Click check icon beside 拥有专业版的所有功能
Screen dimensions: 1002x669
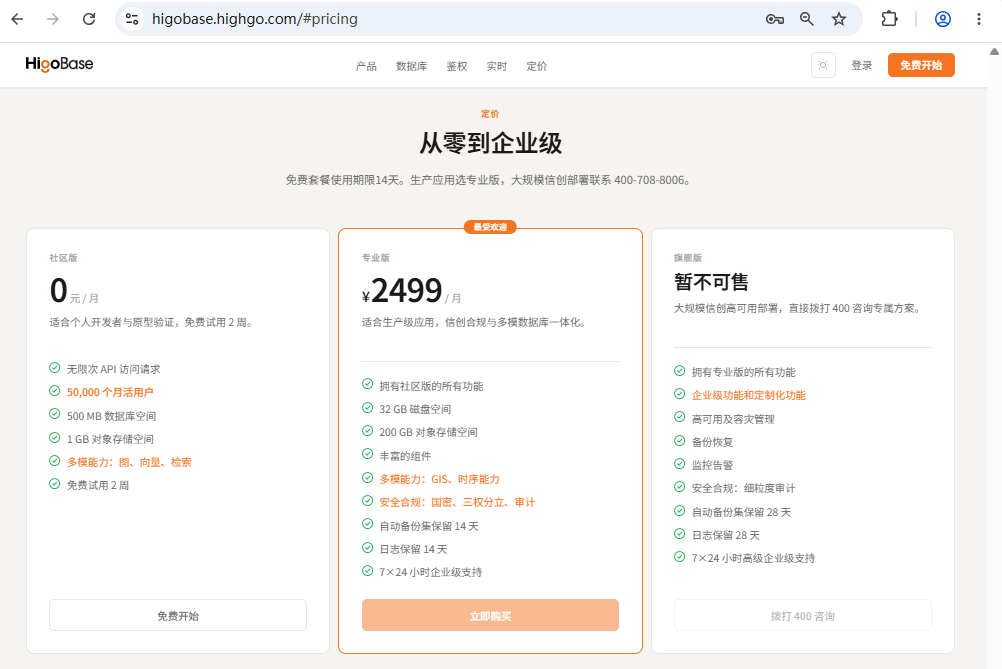679,371
